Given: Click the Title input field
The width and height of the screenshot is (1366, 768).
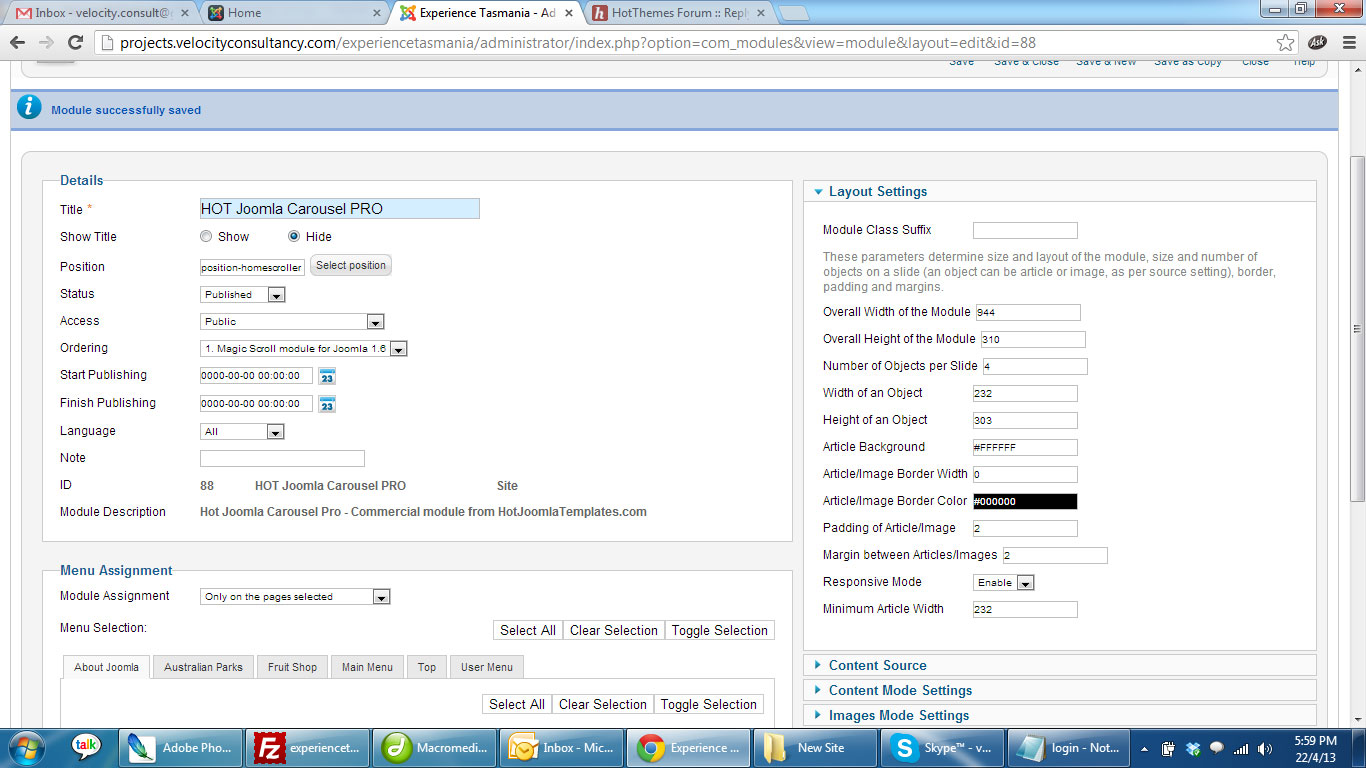Looking at the screenshot, I should tap(340, 209).
